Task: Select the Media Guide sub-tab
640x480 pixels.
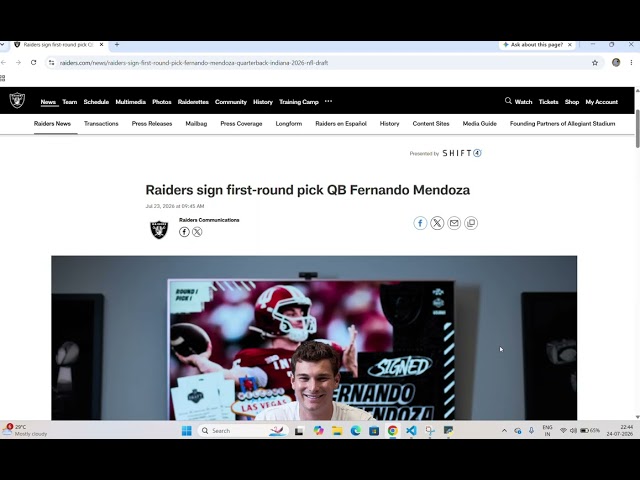Action: tap(480, 123)
